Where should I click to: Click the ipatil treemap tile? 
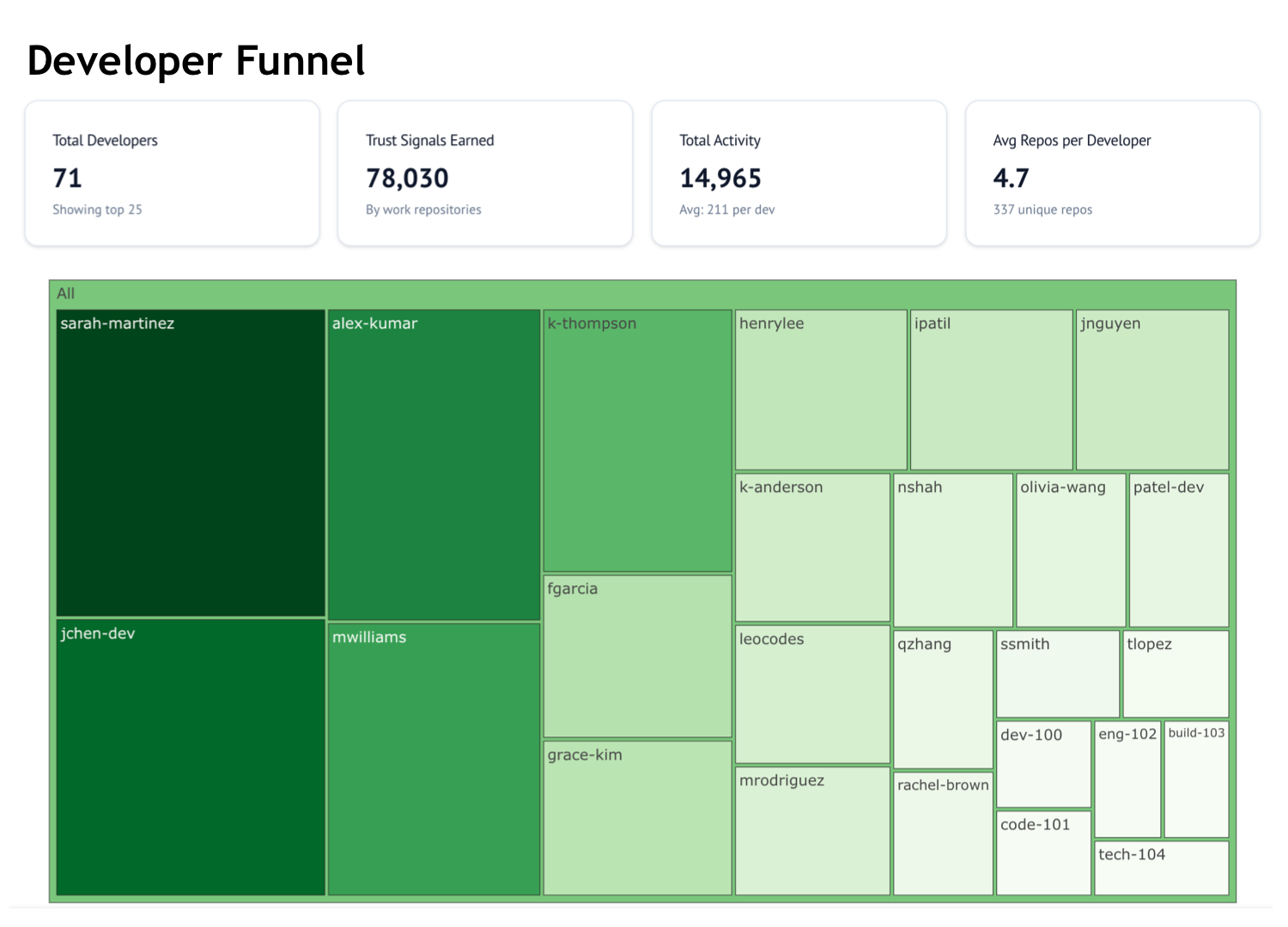991,390
